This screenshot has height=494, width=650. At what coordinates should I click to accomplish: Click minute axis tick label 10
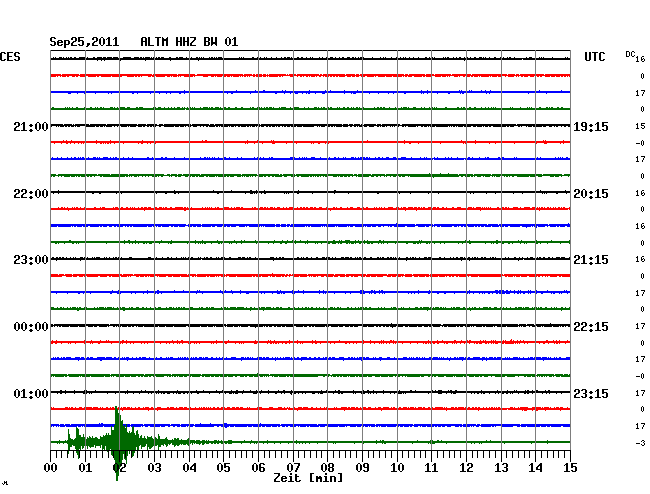(x=397, y=468)
